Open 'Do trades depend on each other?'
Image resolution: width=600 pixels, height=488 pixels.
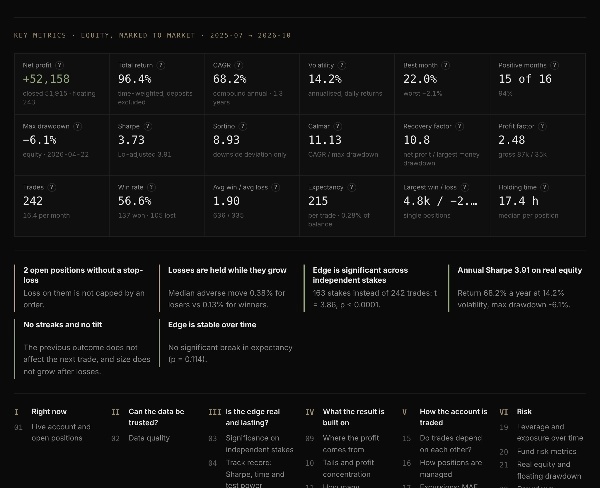pos(450,444)
